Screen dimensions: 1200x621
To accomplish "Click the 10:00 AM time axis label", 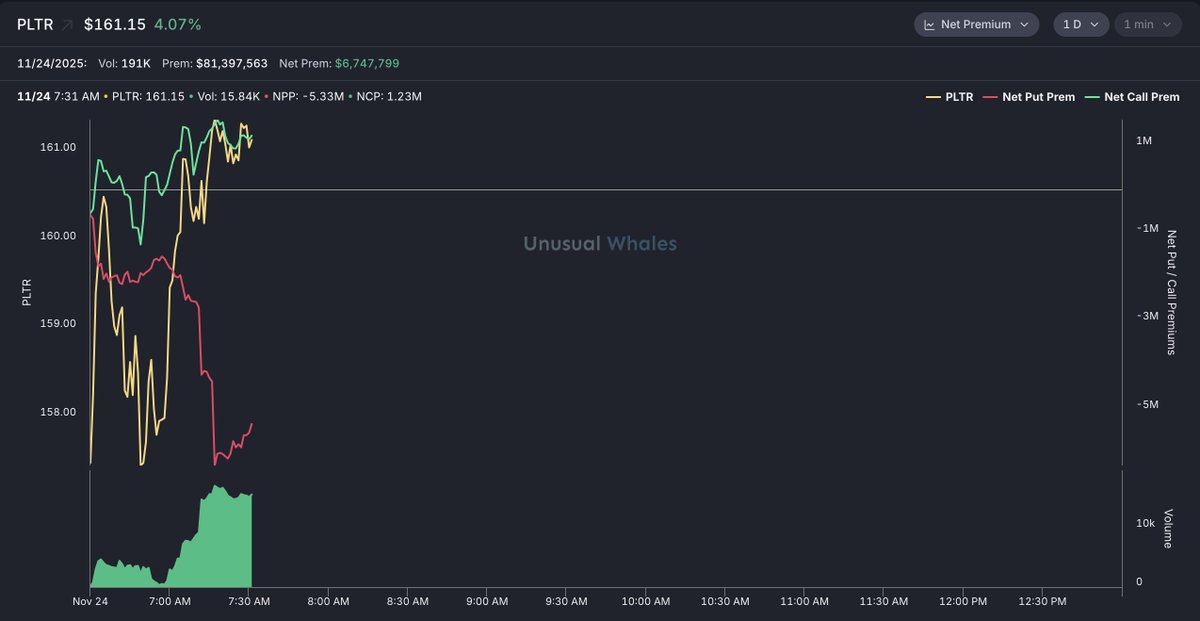I will click(x=645, y=601).
